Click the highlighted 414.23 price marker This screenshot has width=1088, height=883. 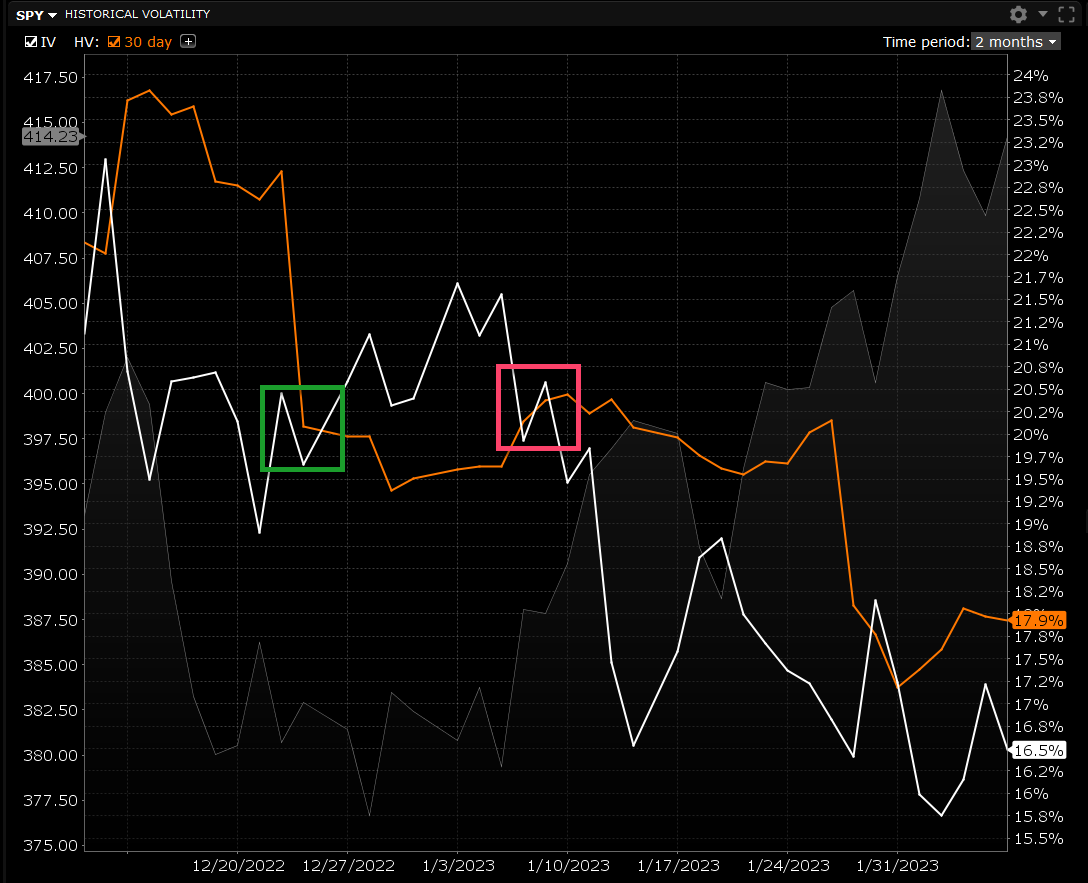(50, 137)
